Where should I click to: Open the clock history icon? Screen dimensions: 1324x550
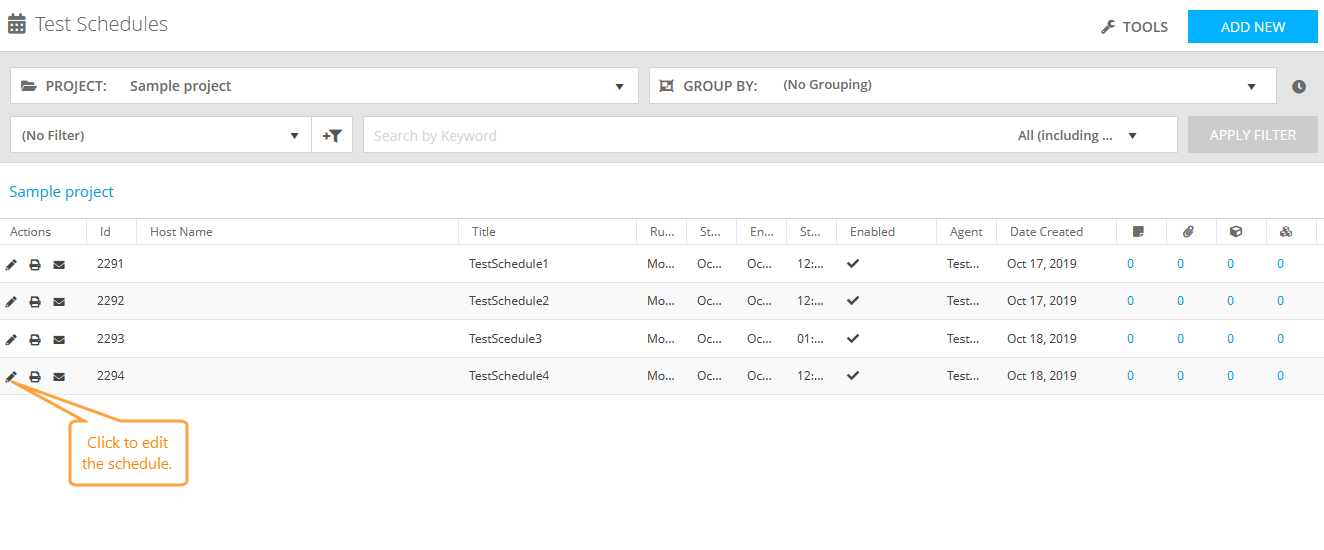1299,86
